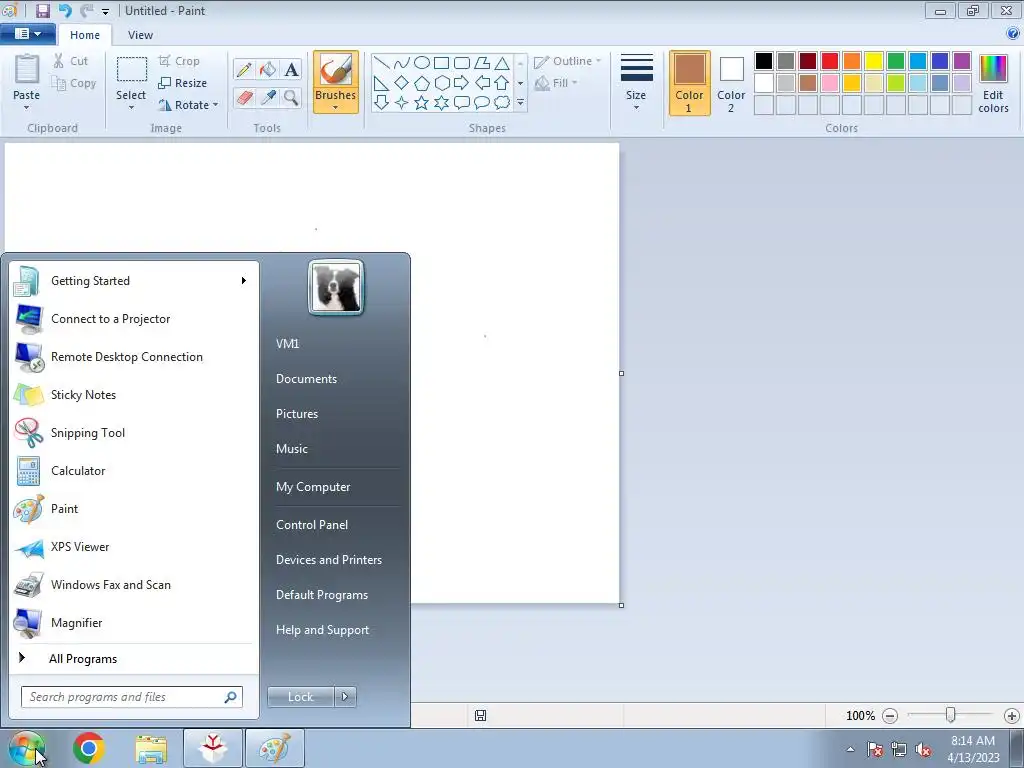Image resolution: width=1024 pixels, height=768 pixels.
Task: Click Edit colors button
Action: 993,83
